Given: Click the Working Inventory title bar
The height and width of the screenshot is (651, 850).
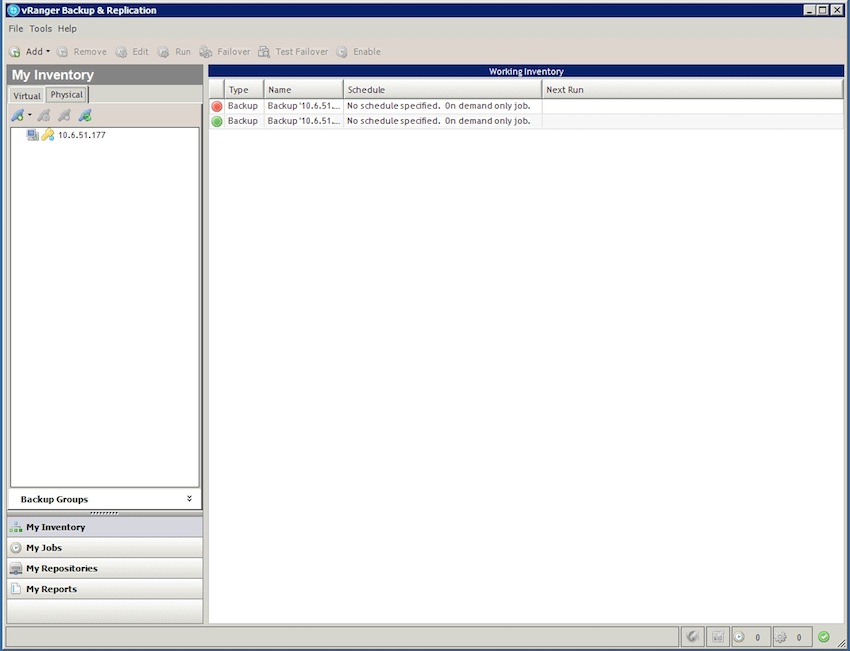Looking at the screenshot, I should tap(526, 71).
